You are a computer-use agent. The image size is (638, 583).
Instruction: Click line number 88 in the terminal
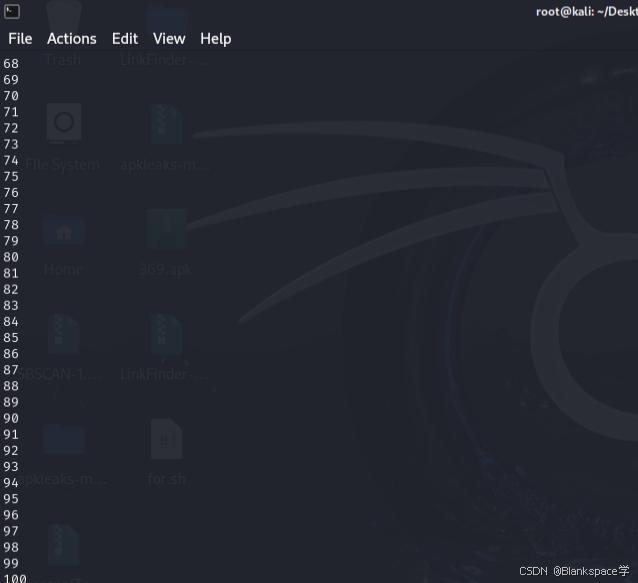[x=11, y=386]
